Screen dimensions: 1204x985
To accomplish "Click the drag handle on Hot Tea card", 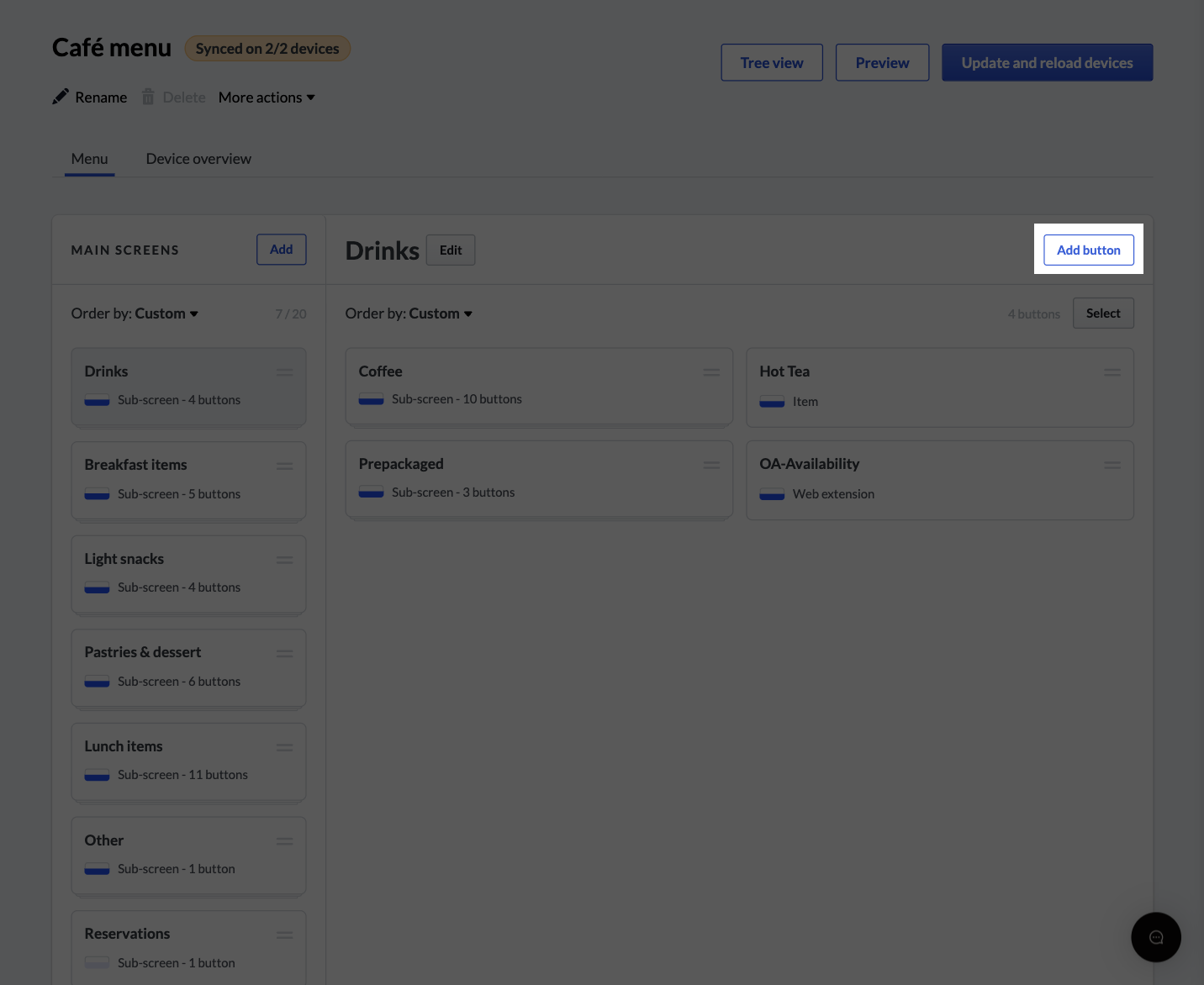I will 1112,372.
